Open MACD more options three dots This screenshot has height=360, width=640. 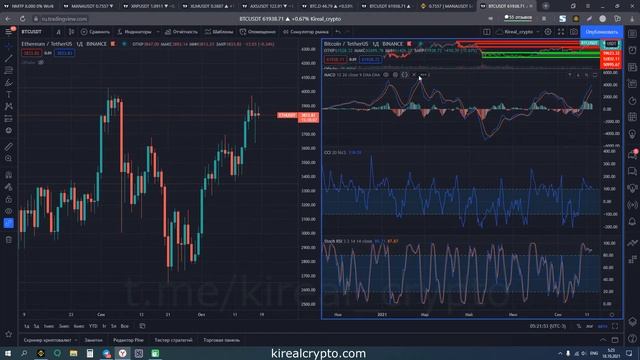pyautogui.click(x=424, y=75)
